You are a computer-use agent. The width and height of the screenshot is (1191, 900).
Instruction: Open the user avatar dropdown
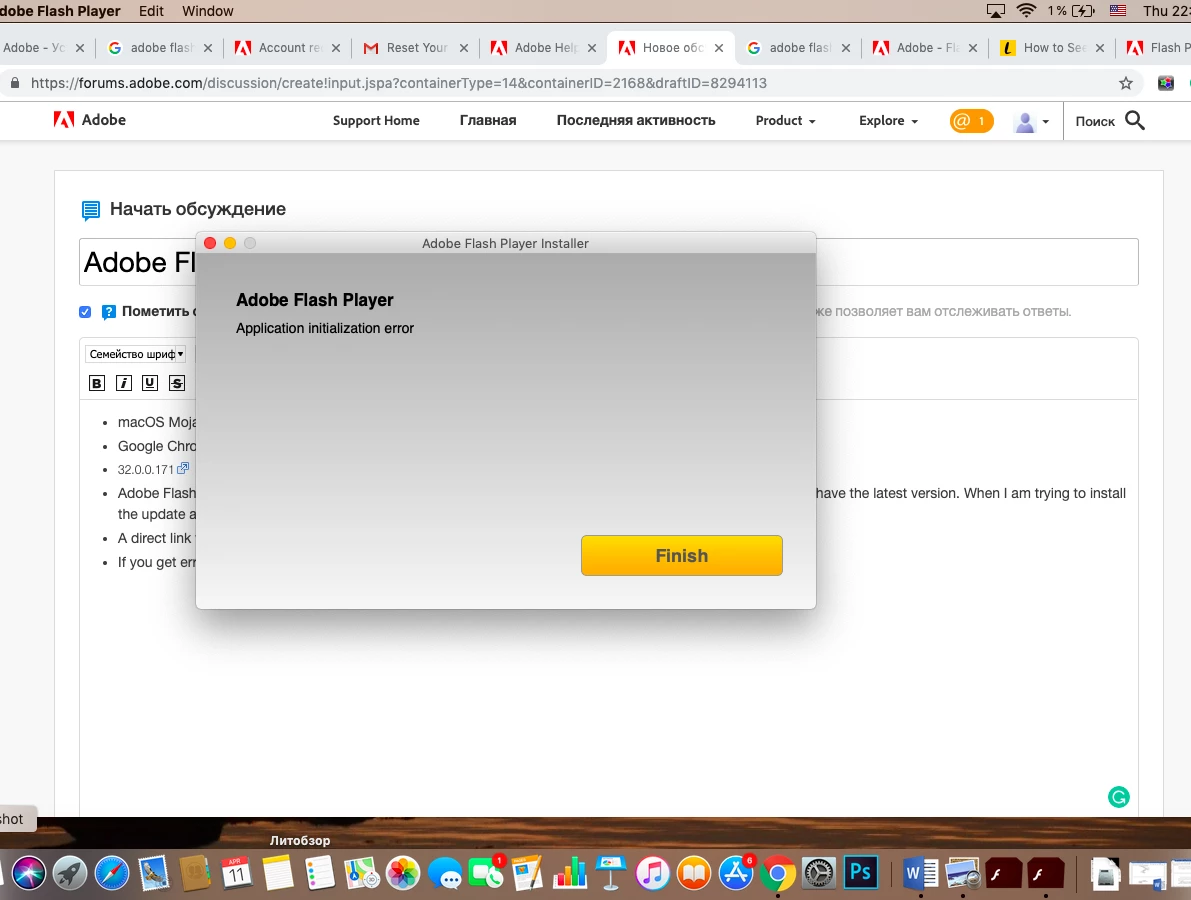(x=1031, y=121)
